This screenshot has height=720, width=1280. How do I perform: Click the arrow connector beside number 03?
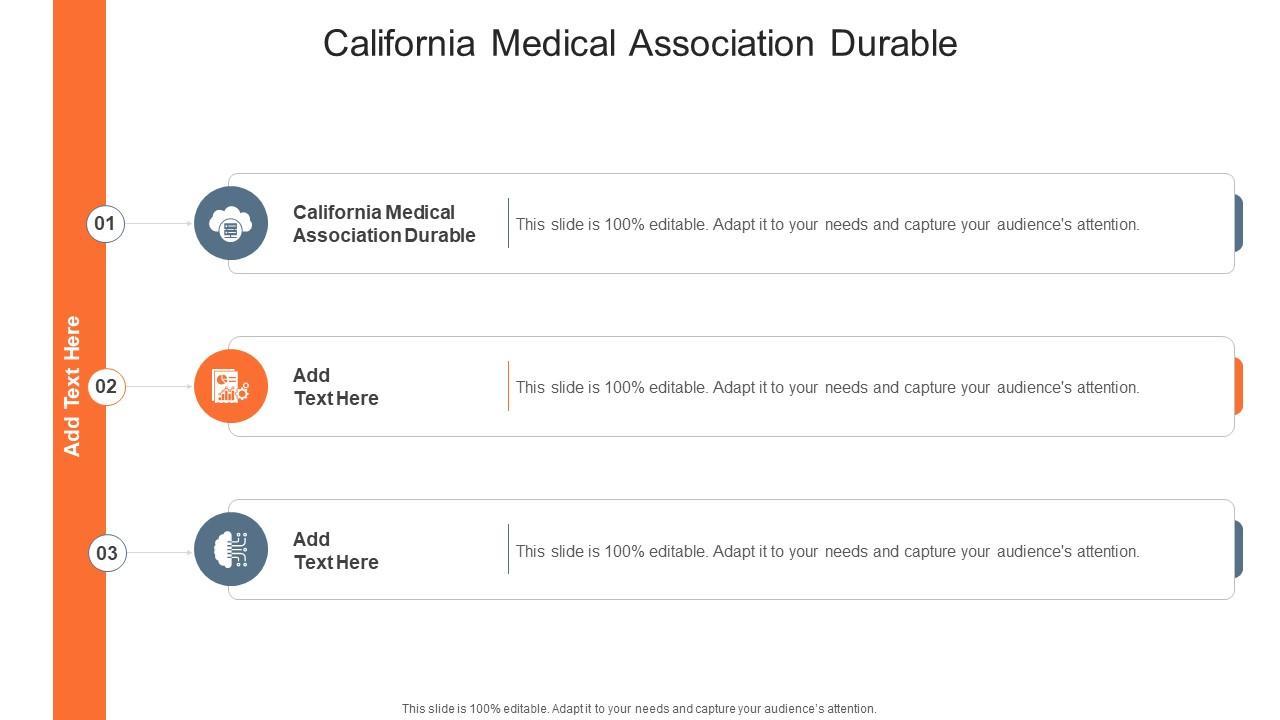tap(159, 552)
